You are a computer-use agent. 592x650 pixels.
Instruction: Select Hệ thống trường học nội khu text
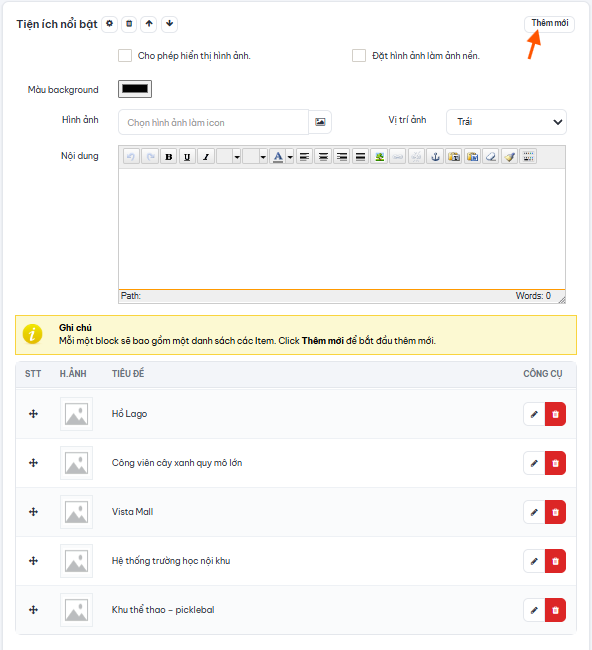point(171,560)
